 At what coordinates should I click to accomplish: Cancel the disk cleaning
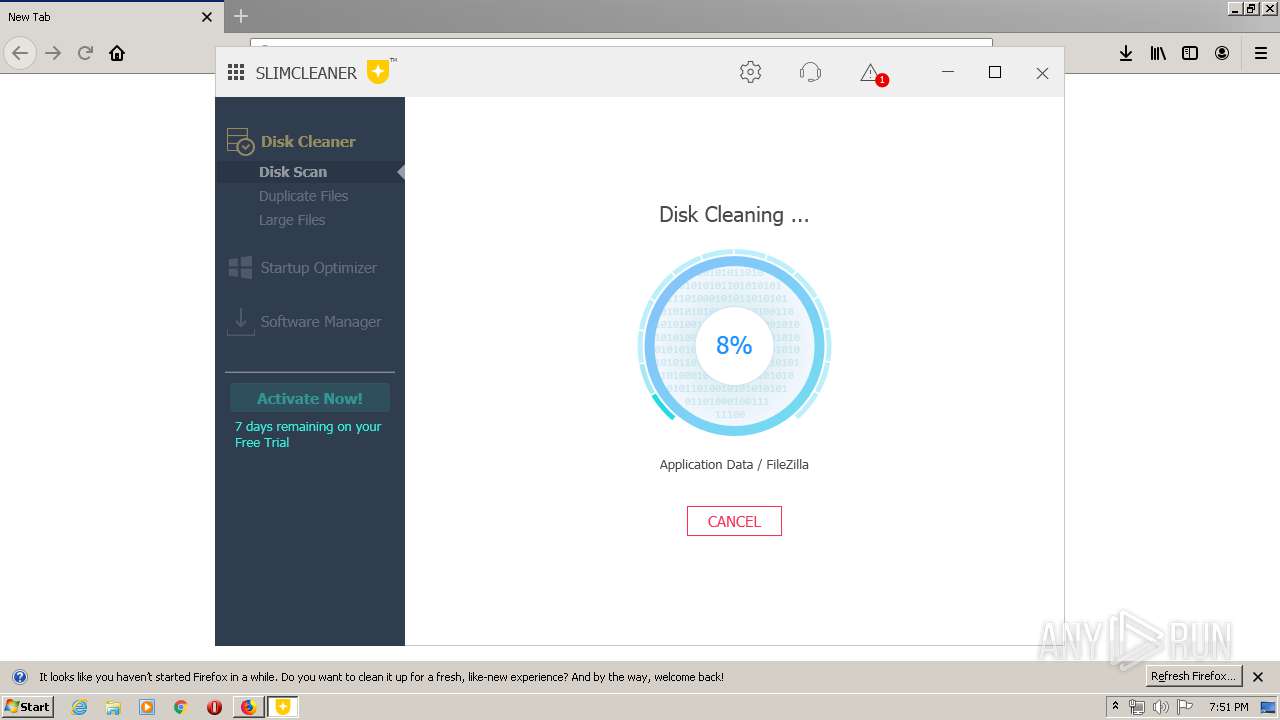coord(734,521)
